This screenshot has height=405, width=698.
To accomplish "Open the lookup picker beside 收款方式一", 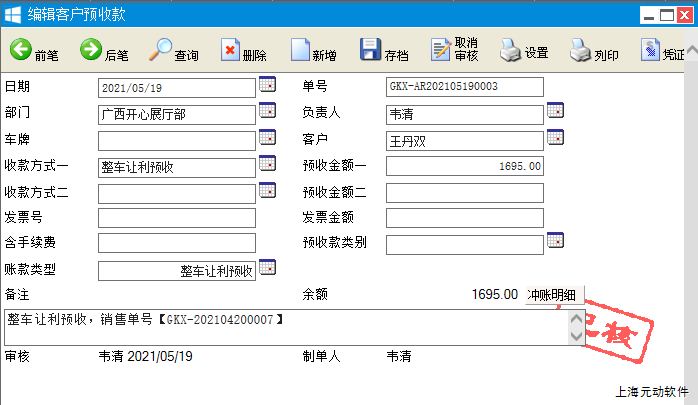I will point(267,163).
